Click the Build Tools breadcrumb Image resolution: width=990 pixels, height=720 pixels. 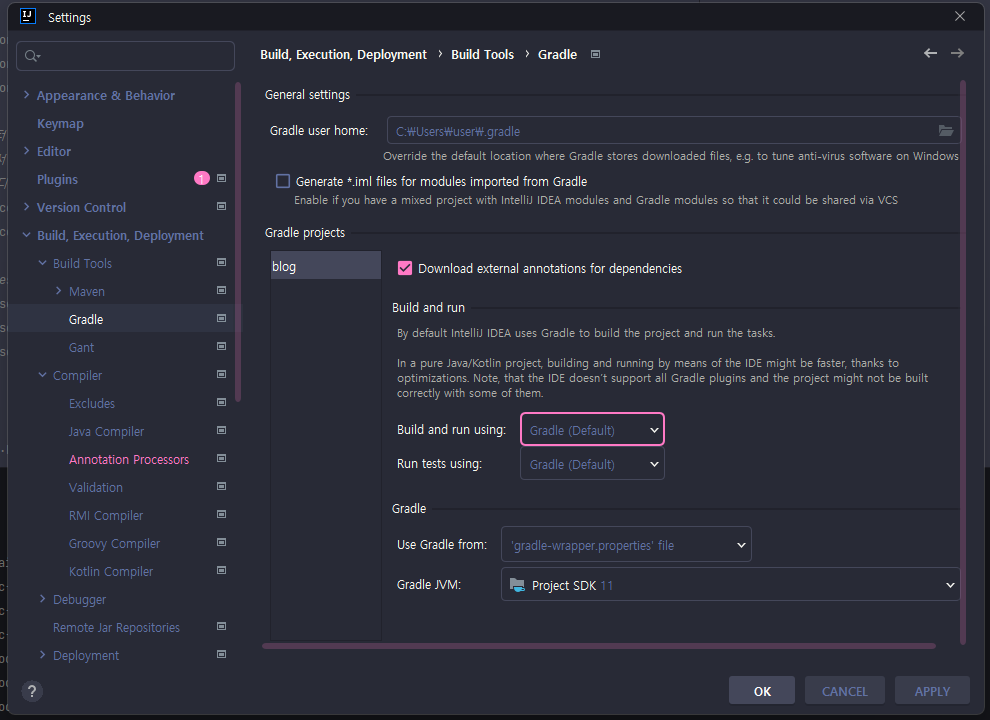[x=482, y=54]
